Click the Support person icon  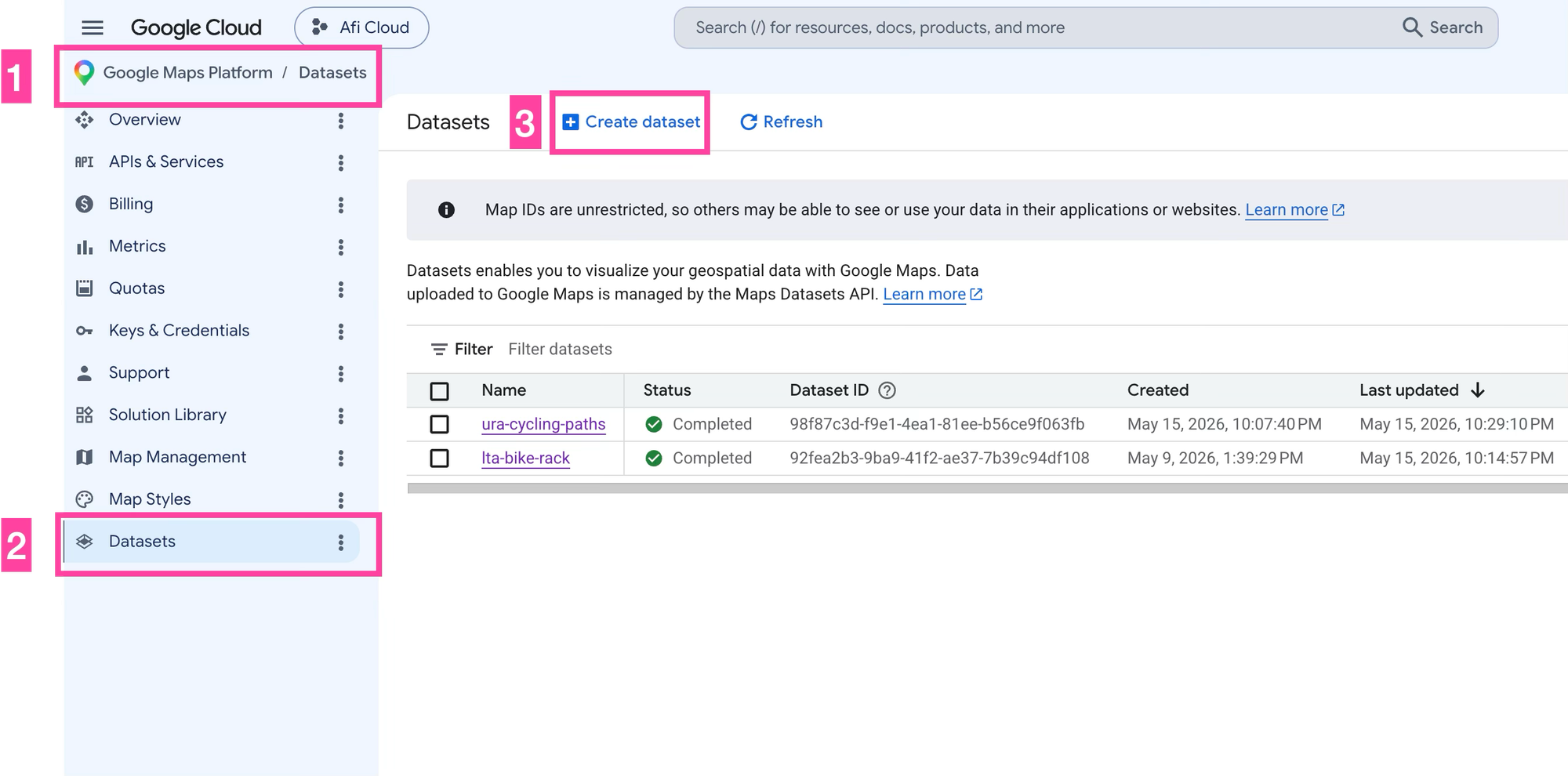pos(85,373)
